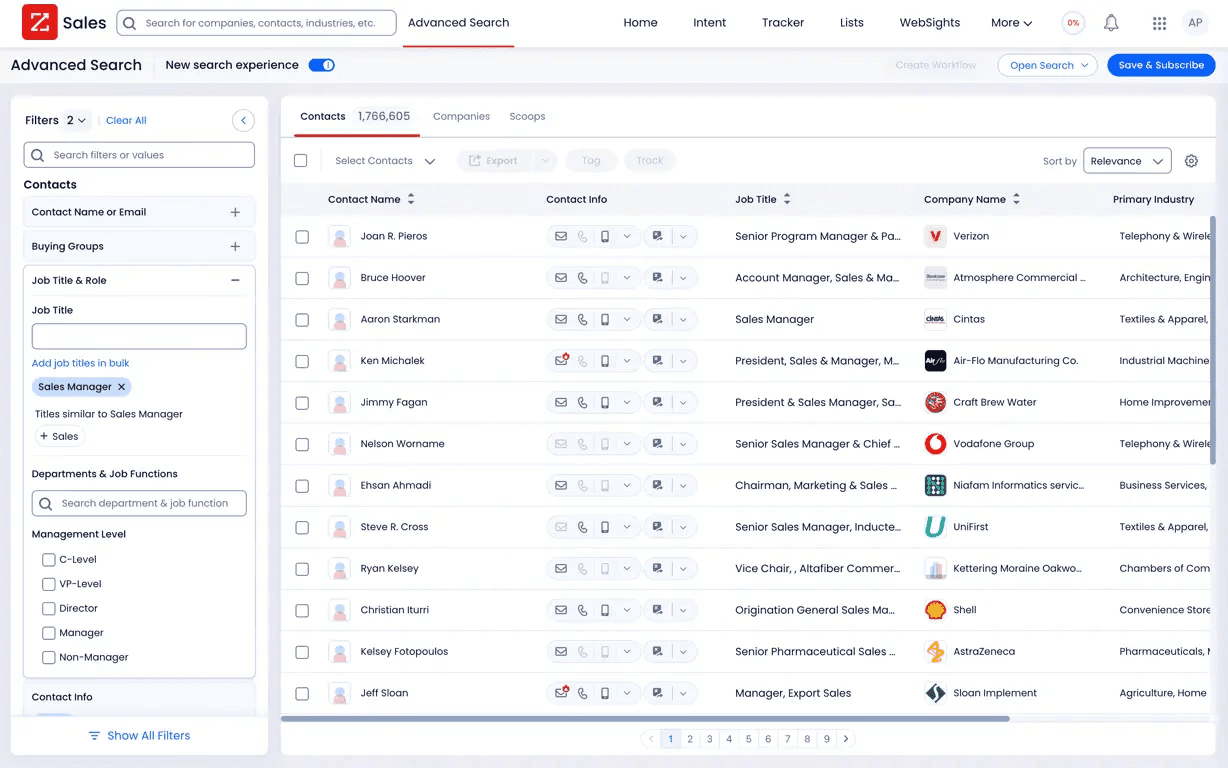Click email icon for Ken Michalek
The width and height of the screenshot is (1228, 768).
[x=561, y=361]
